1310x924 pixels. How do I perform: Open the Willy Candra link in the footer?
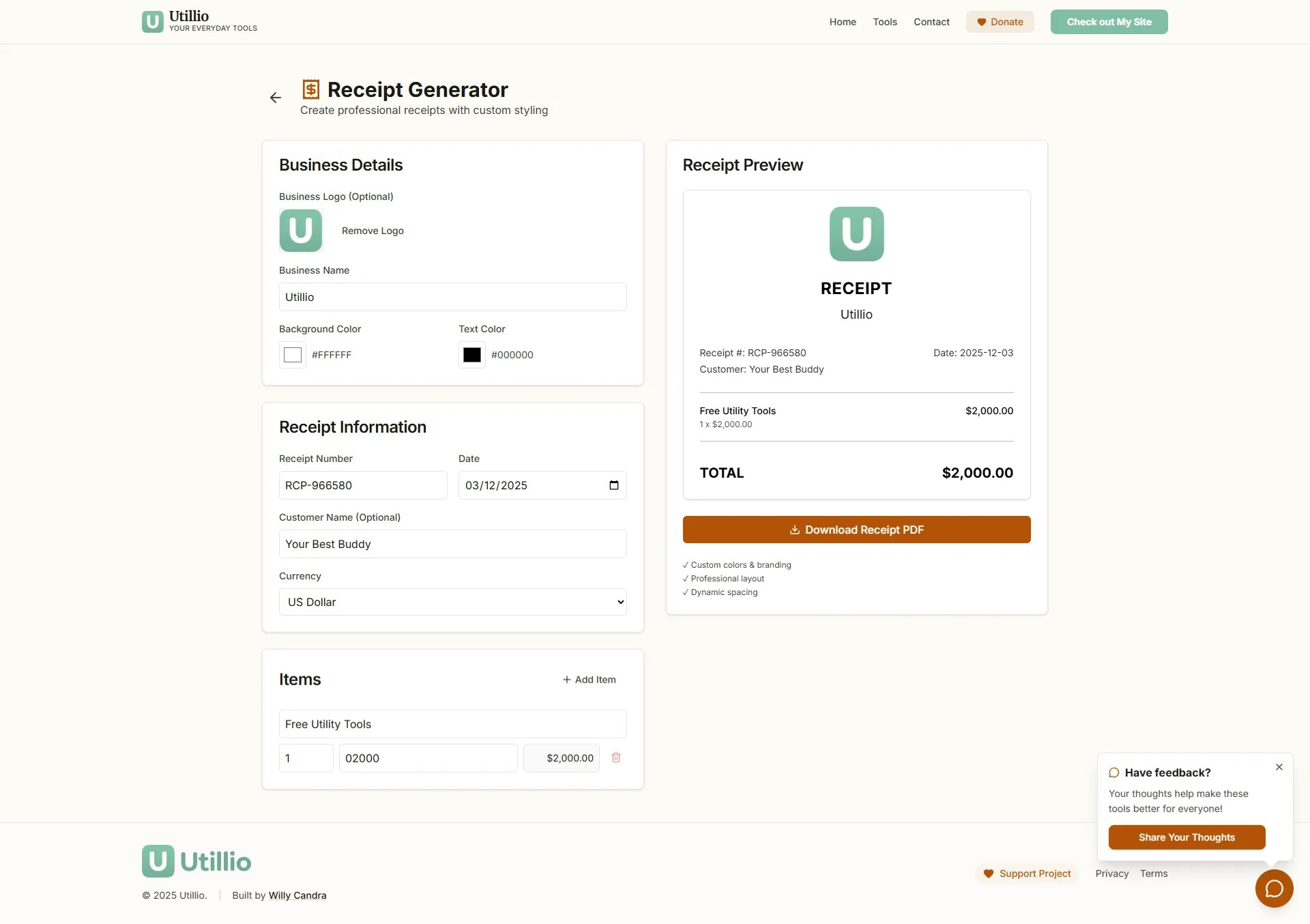tap(297, 895)
